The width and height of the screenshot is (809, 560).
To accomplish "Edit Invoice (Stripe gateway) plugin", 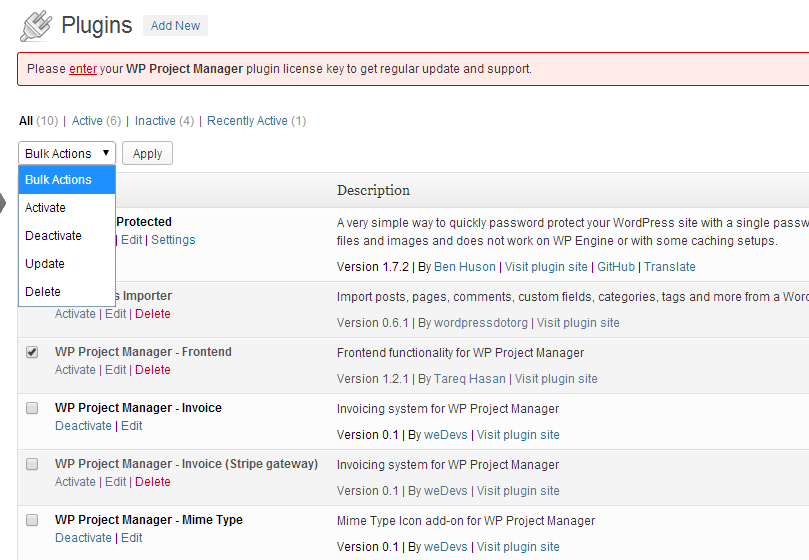I will [x=116, y=482].
